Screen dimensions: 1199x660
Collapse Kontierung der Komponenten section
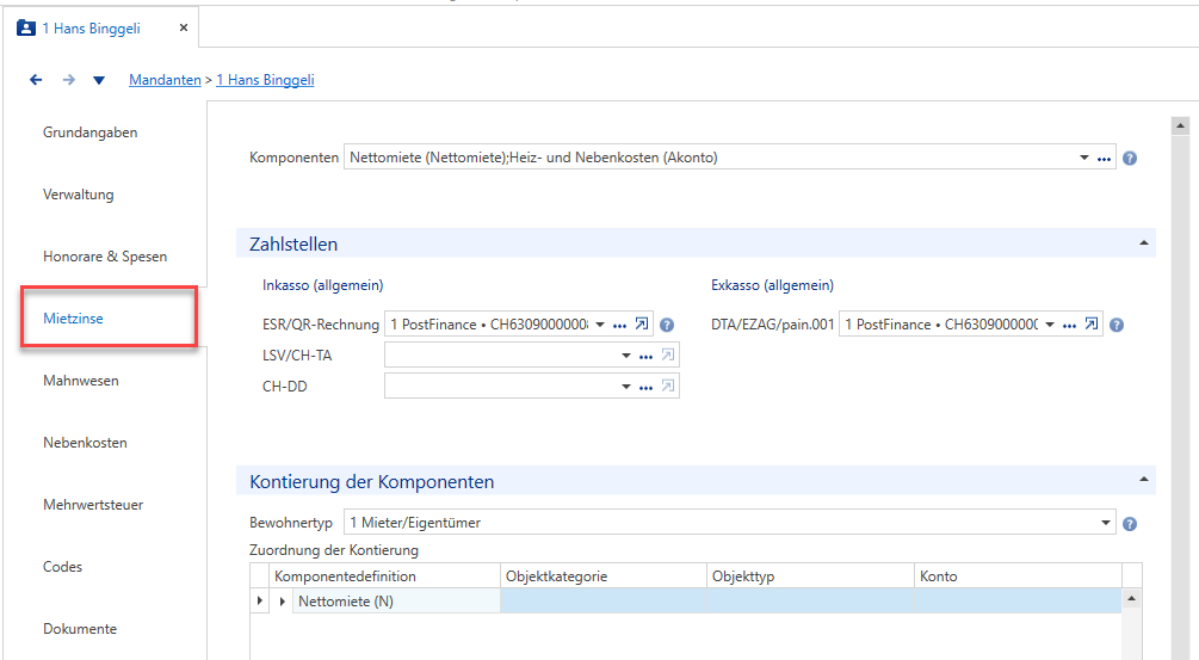pos(1143,480)
